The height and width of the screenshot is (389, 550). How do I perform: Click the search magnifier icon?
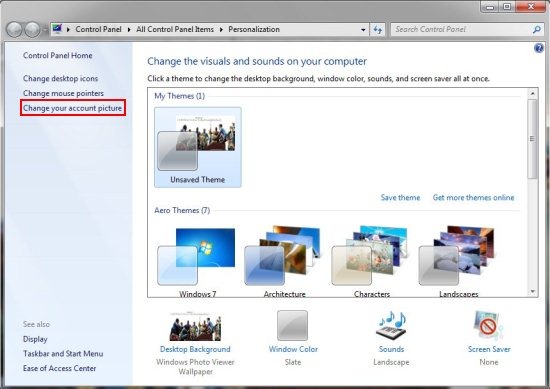(536, 30)
